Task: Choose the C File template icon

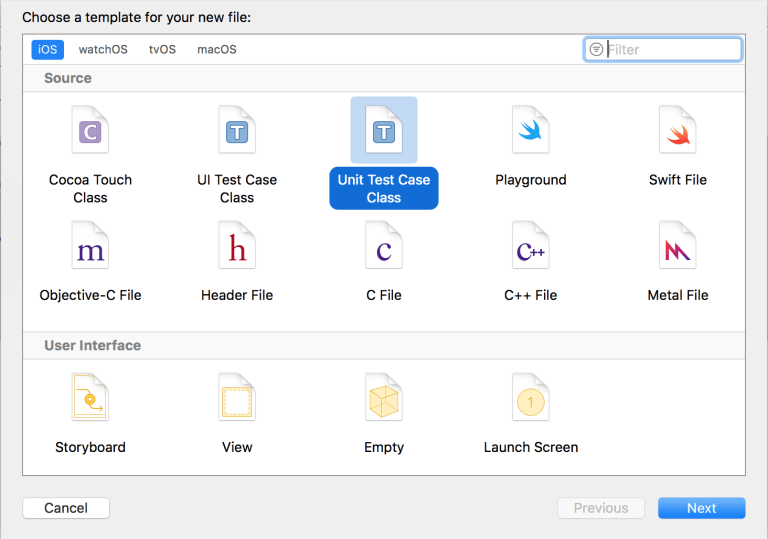Action: (384, 247)
